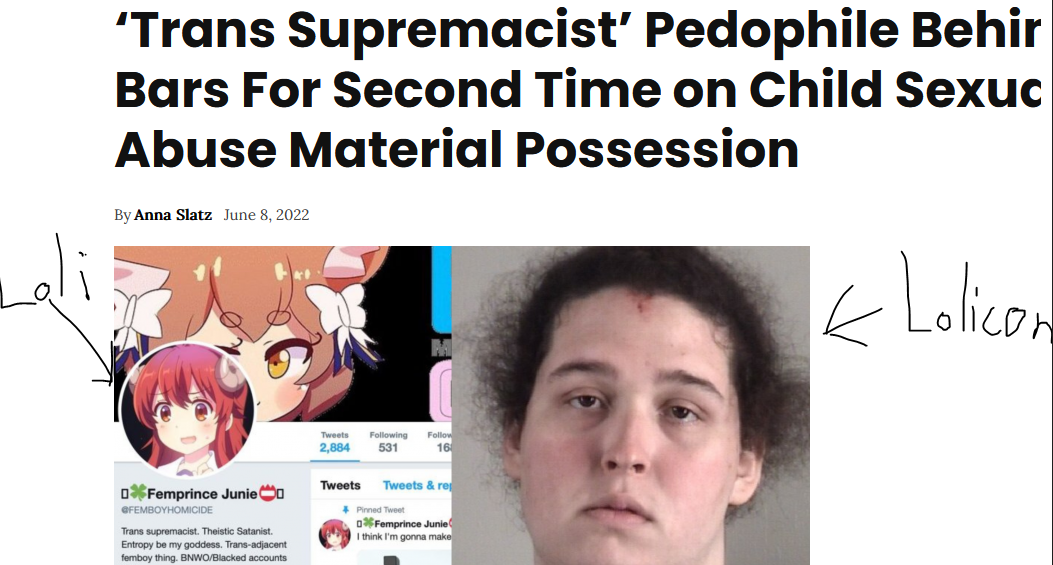
Task: Click the no-entry emoji after Junie
Action: click(x=267, y=494)
